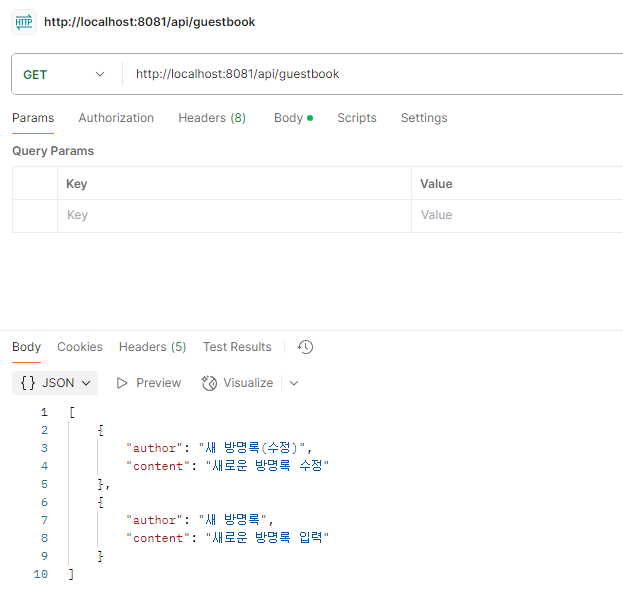Click the closing brace on line 5

(x=100, y=484)
